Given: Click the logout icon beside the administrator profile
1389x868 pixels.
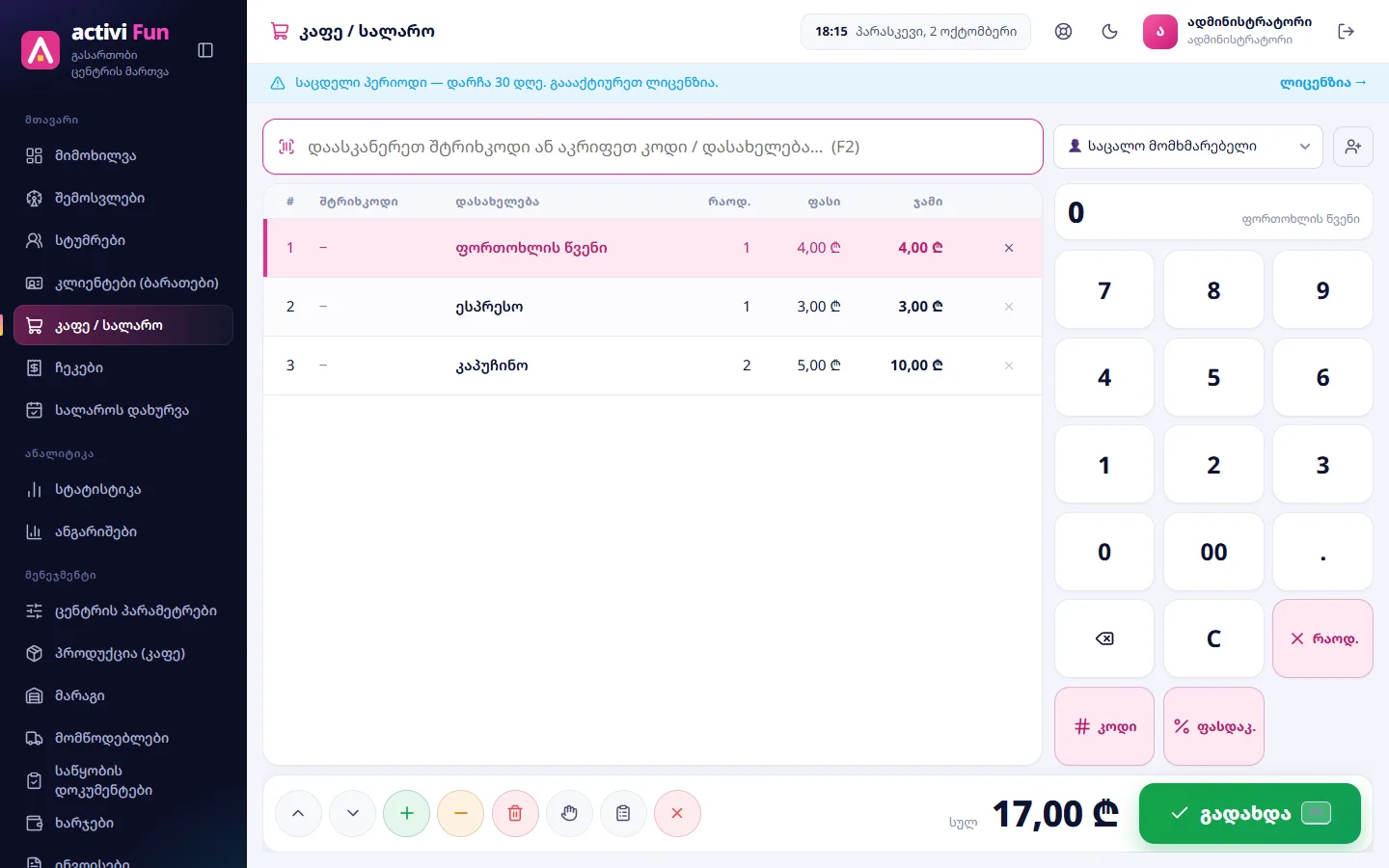Looking at the screenshot, I should pyautogui.click(x=1347, y=32).
